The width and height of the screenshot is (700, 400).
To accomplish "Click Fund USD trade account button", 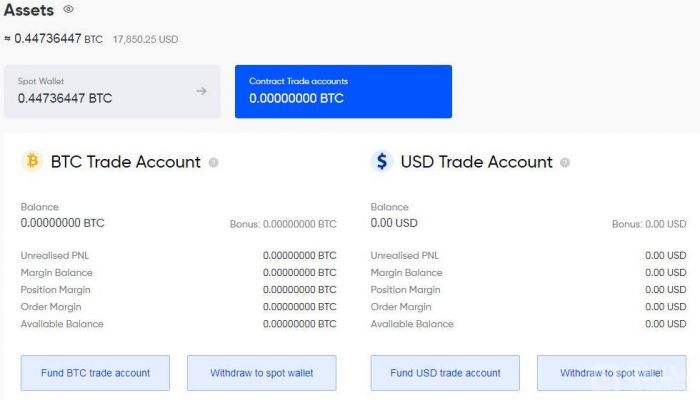I will tap(445, 373).
